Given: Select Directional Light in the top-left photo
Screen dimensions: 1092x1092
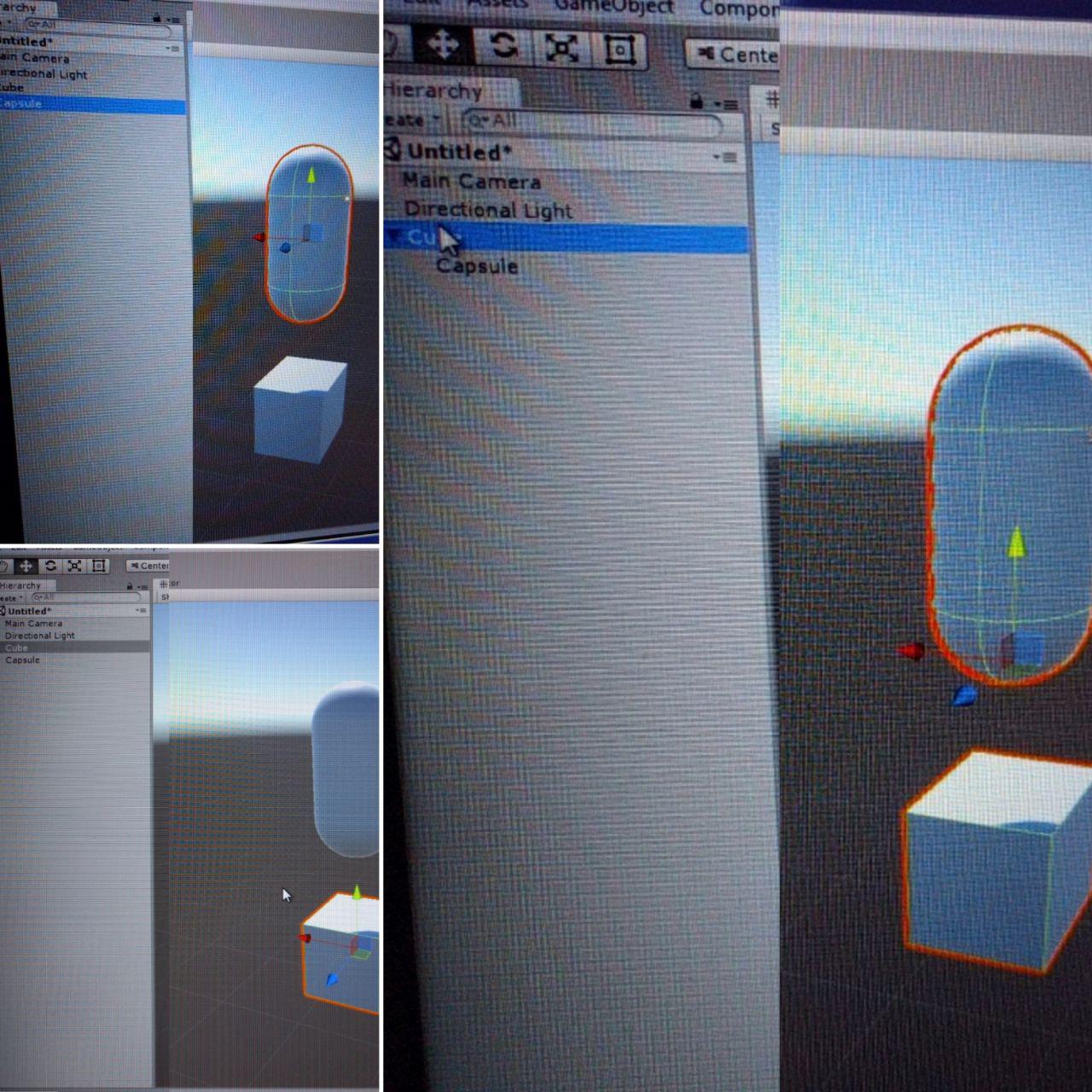Looking at the screenshot, I should tap(44, 74).
